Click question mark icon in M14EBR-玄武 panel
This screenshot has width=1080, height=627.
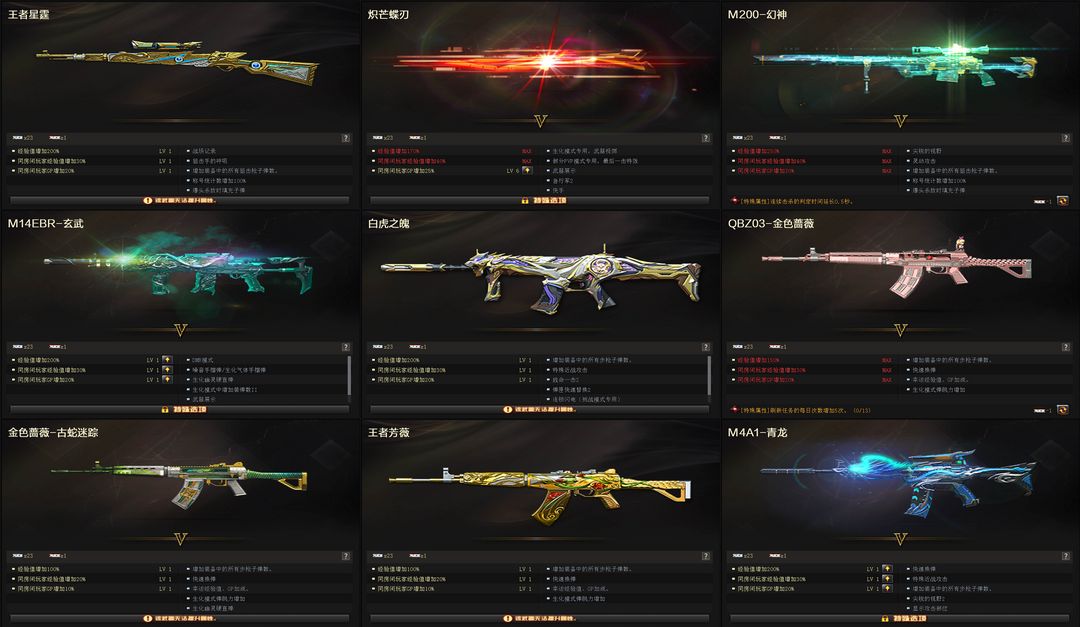point(346,347)
